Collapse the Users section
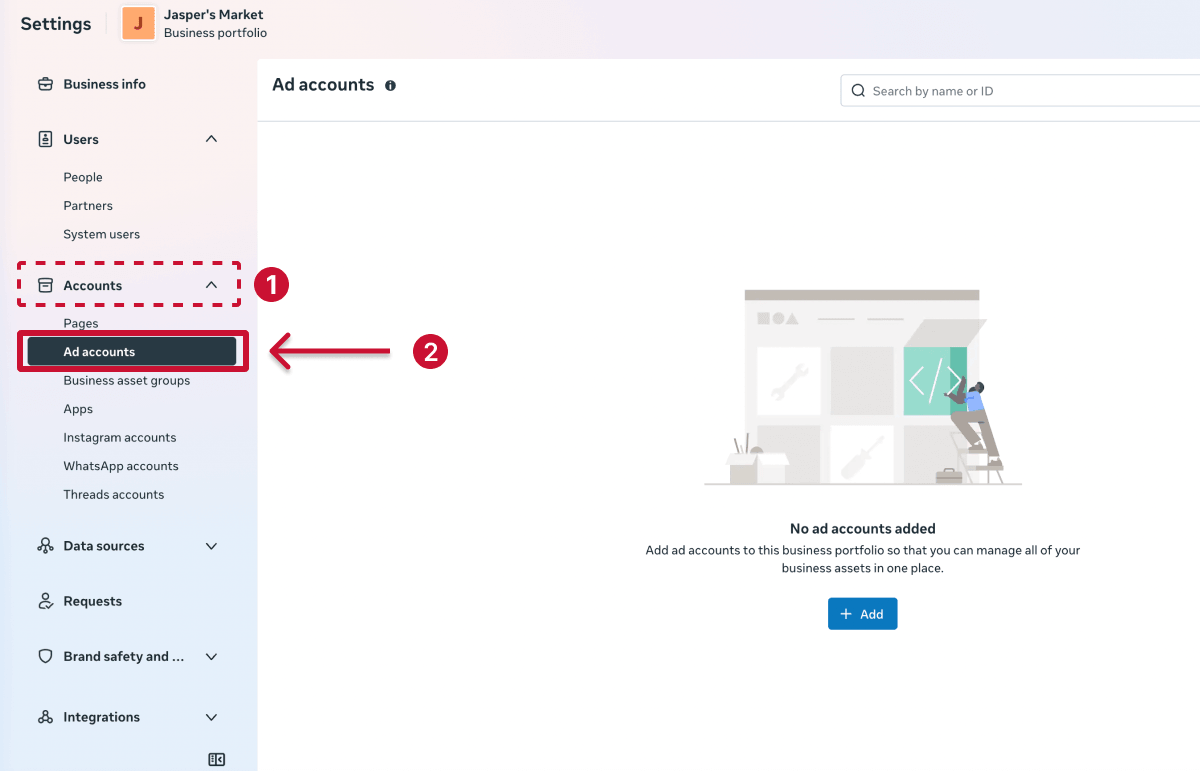The width and height of the screenshot is (1200, 771). [211, 139]
